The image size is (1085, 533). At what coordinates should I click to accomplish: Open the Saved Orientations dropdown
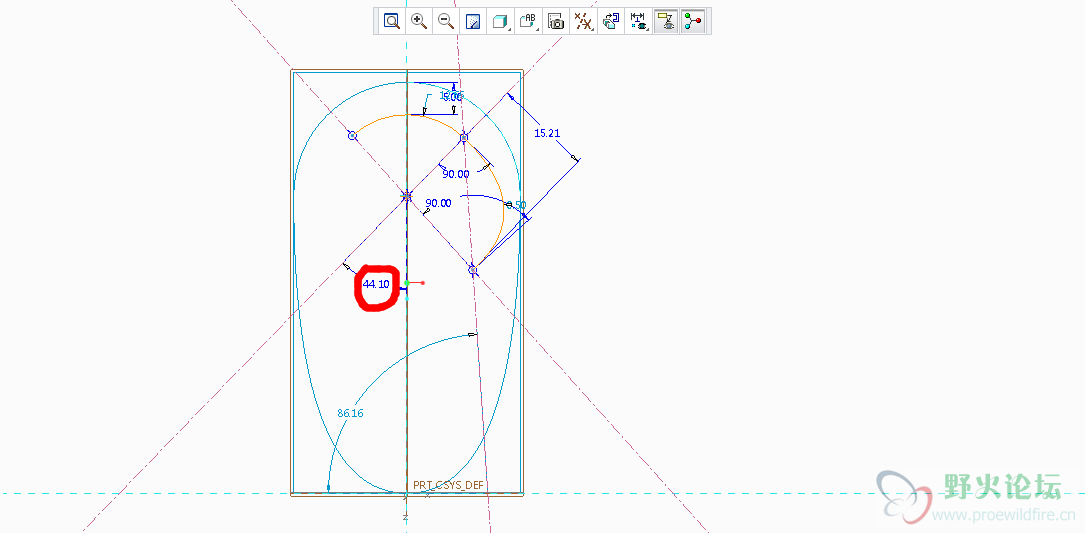click(529, 21)
